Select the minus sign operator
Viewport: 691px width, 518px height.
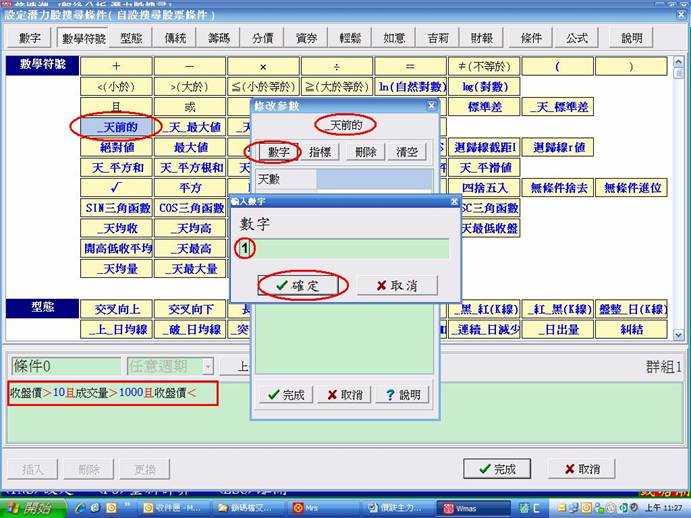pyautogui.click(x=189, y=66)
